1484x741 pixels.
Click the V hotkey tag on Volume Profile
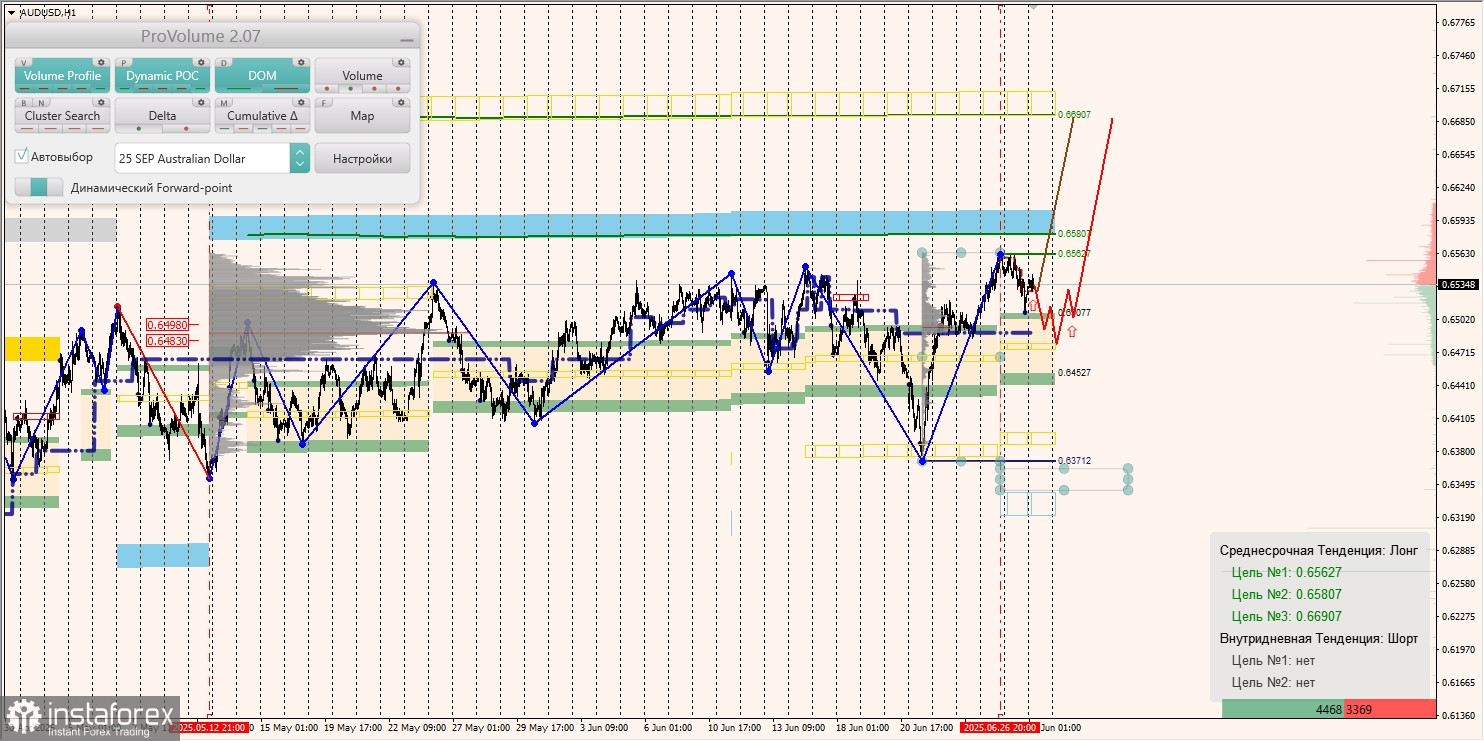click(x=24, y=63)
